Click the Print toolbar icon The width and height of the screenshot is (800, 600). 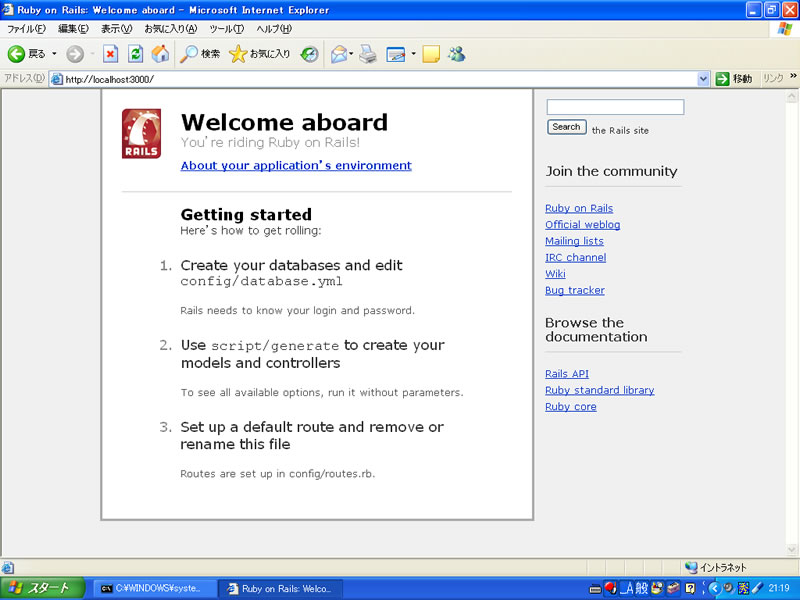pos(368,54)
